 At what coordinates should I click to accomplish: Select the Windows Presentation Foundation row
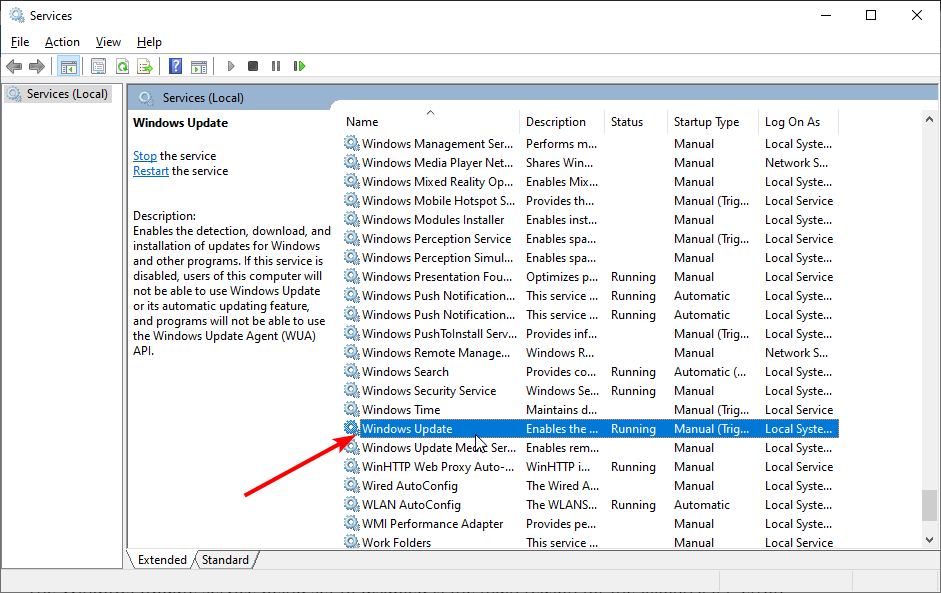pos(591,277)
